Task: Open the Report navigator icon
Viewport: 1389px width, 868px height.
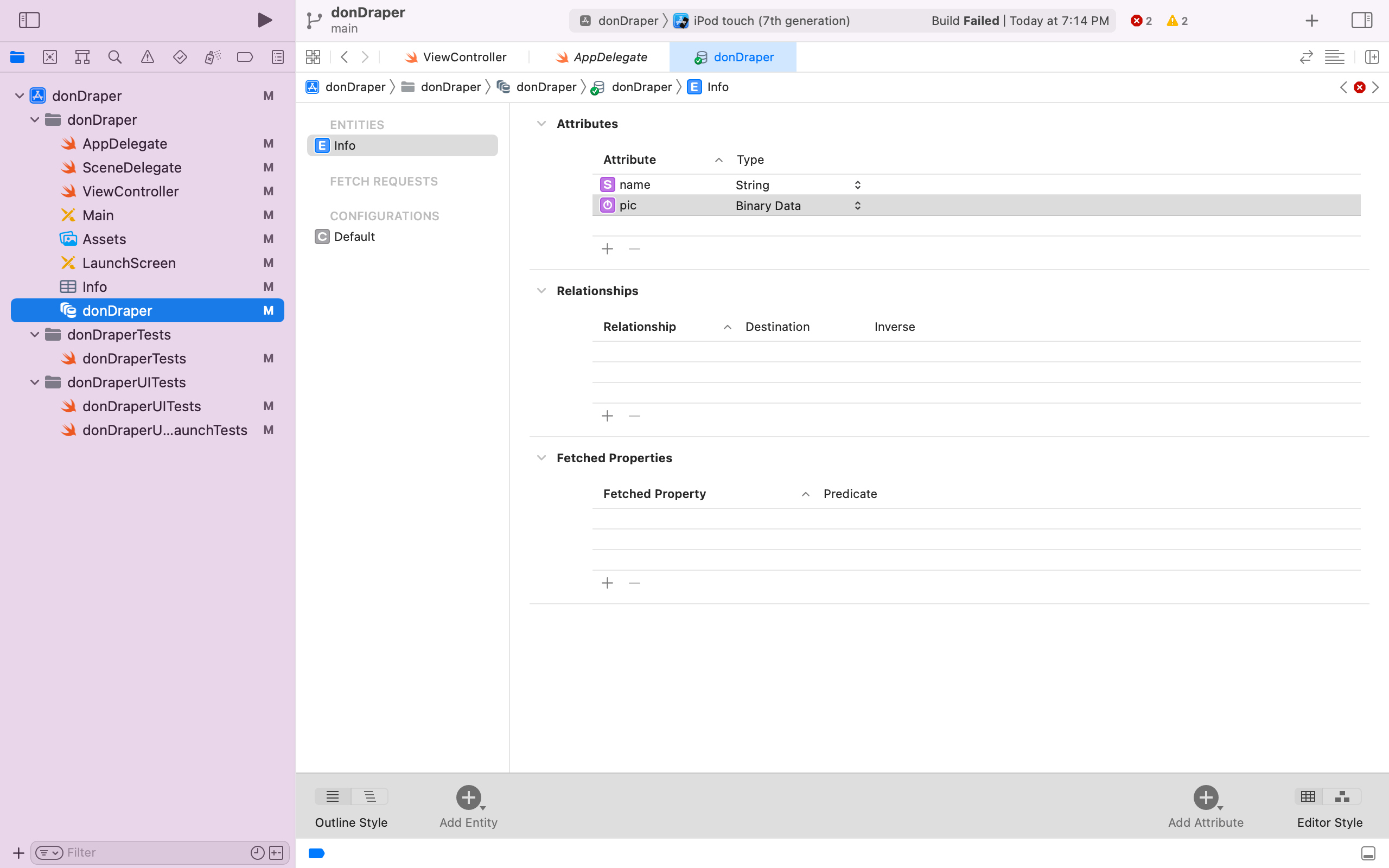Action: [x=278, y=57]
